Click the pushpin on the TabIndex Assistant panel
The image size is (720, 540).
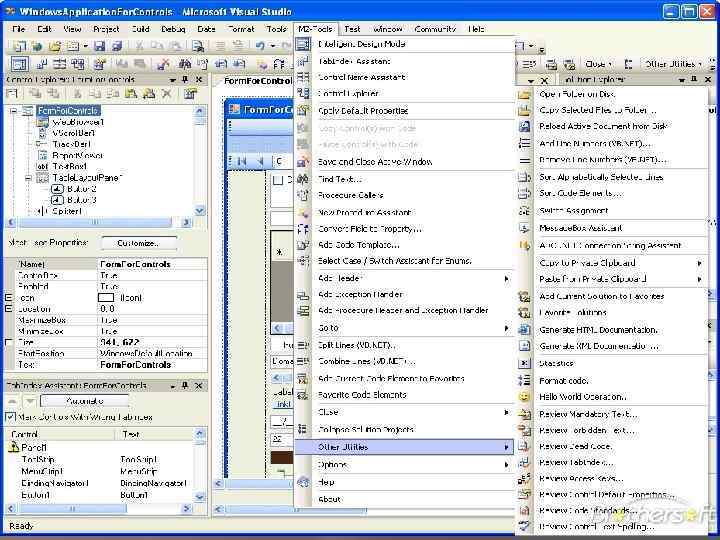(x=185, y=385)
